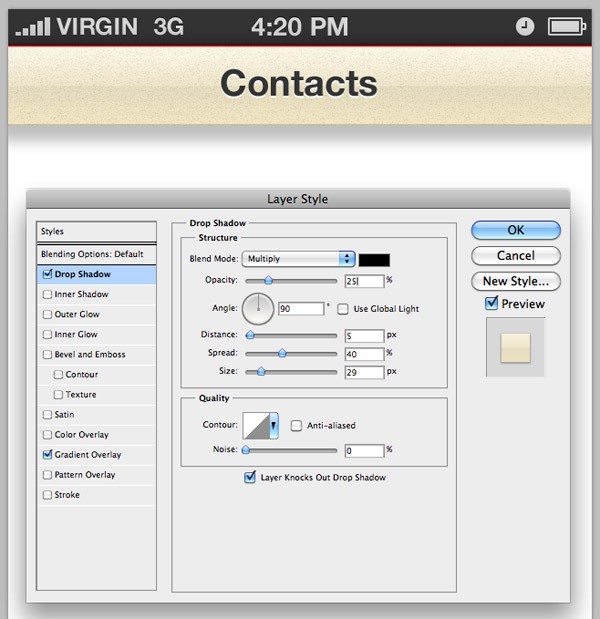Toggle the Anti-aliased checkbox
Screen dimensions: 600x619
pyautogui.click(x=297, y=425)
